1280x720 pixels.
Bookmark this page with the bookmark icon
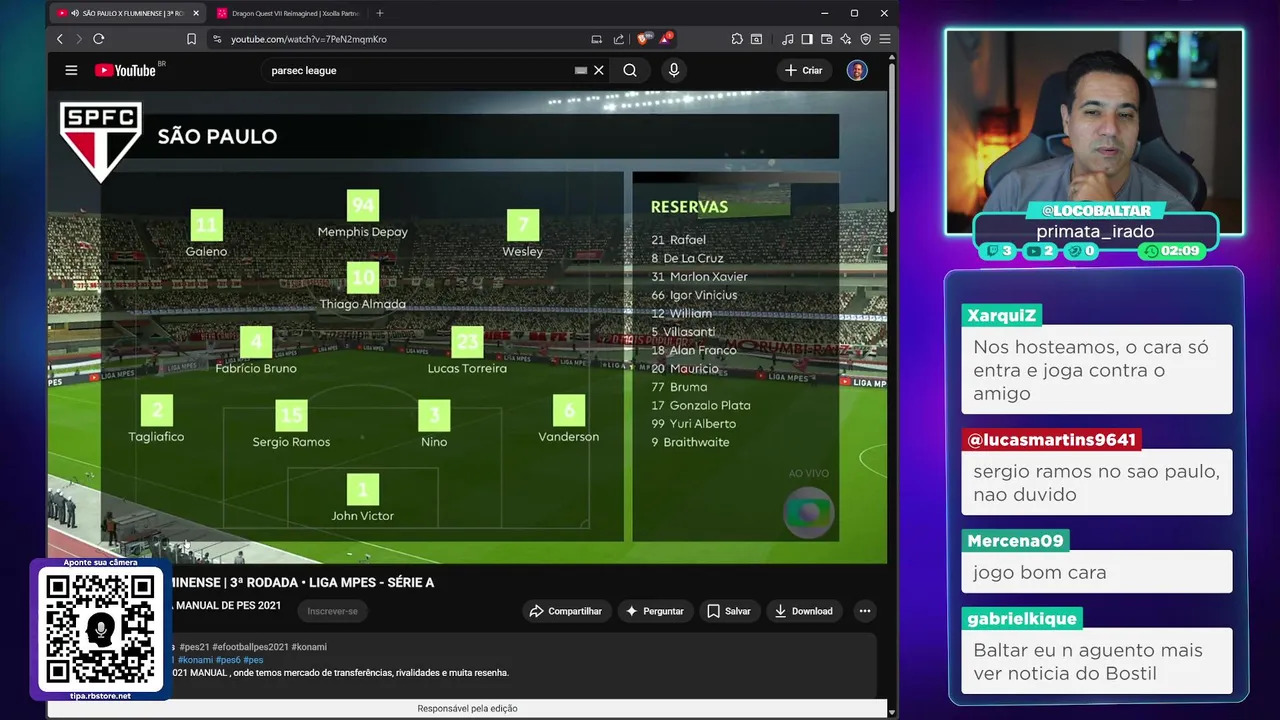coord(191,39)
